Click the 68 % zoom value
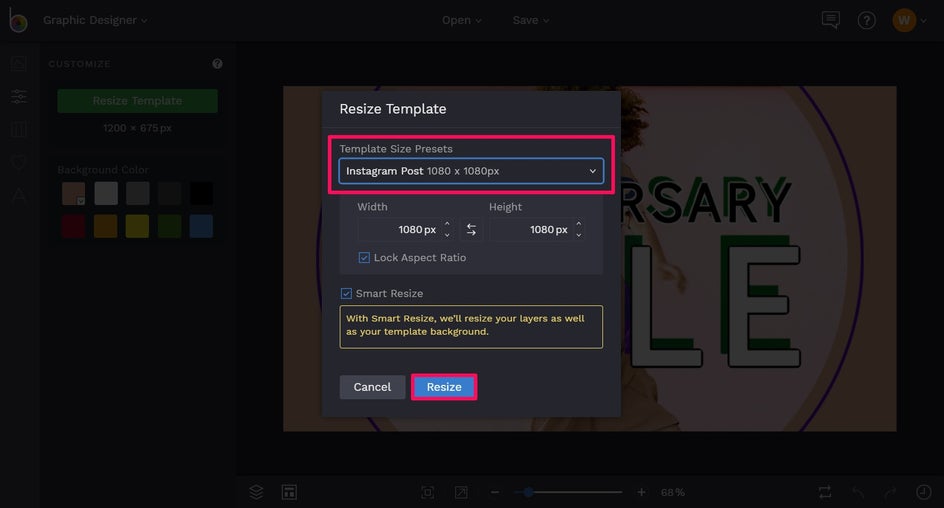The image size is (944, 508). click(x=672, y=492)
